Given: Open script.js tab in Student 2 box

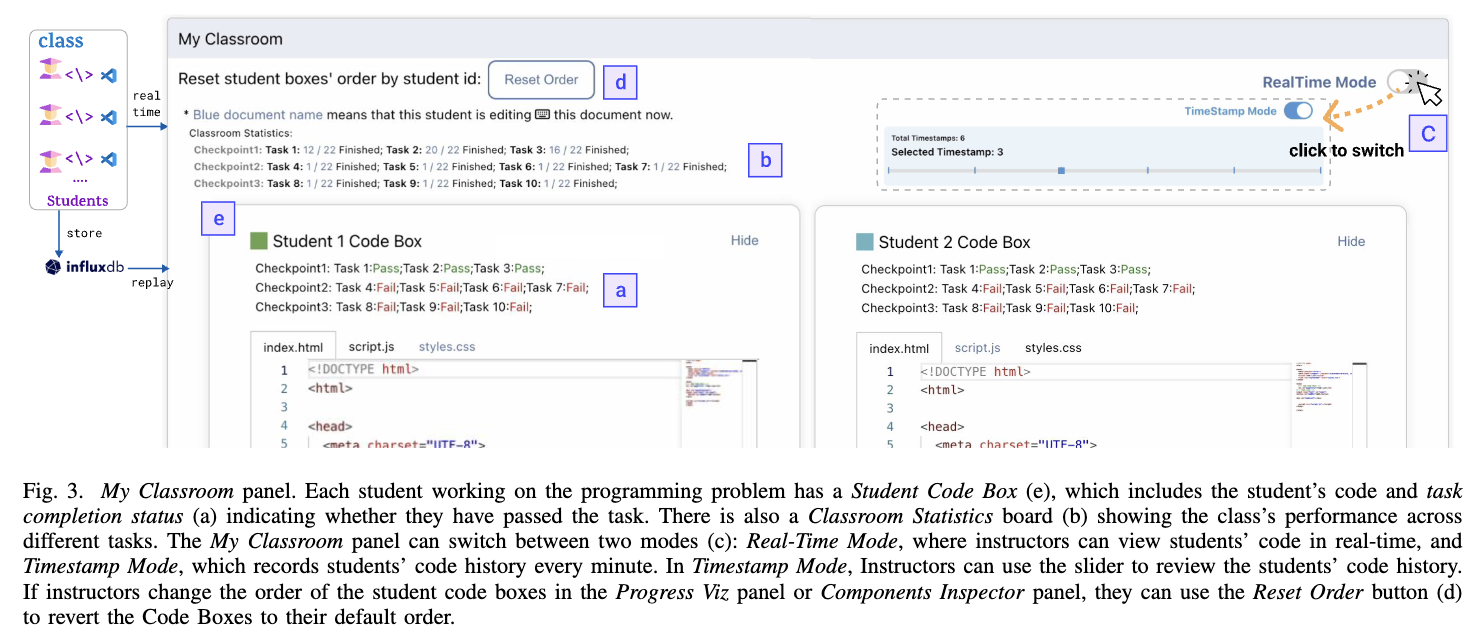Looking at the screenshot, I should (x=977, y=348).
